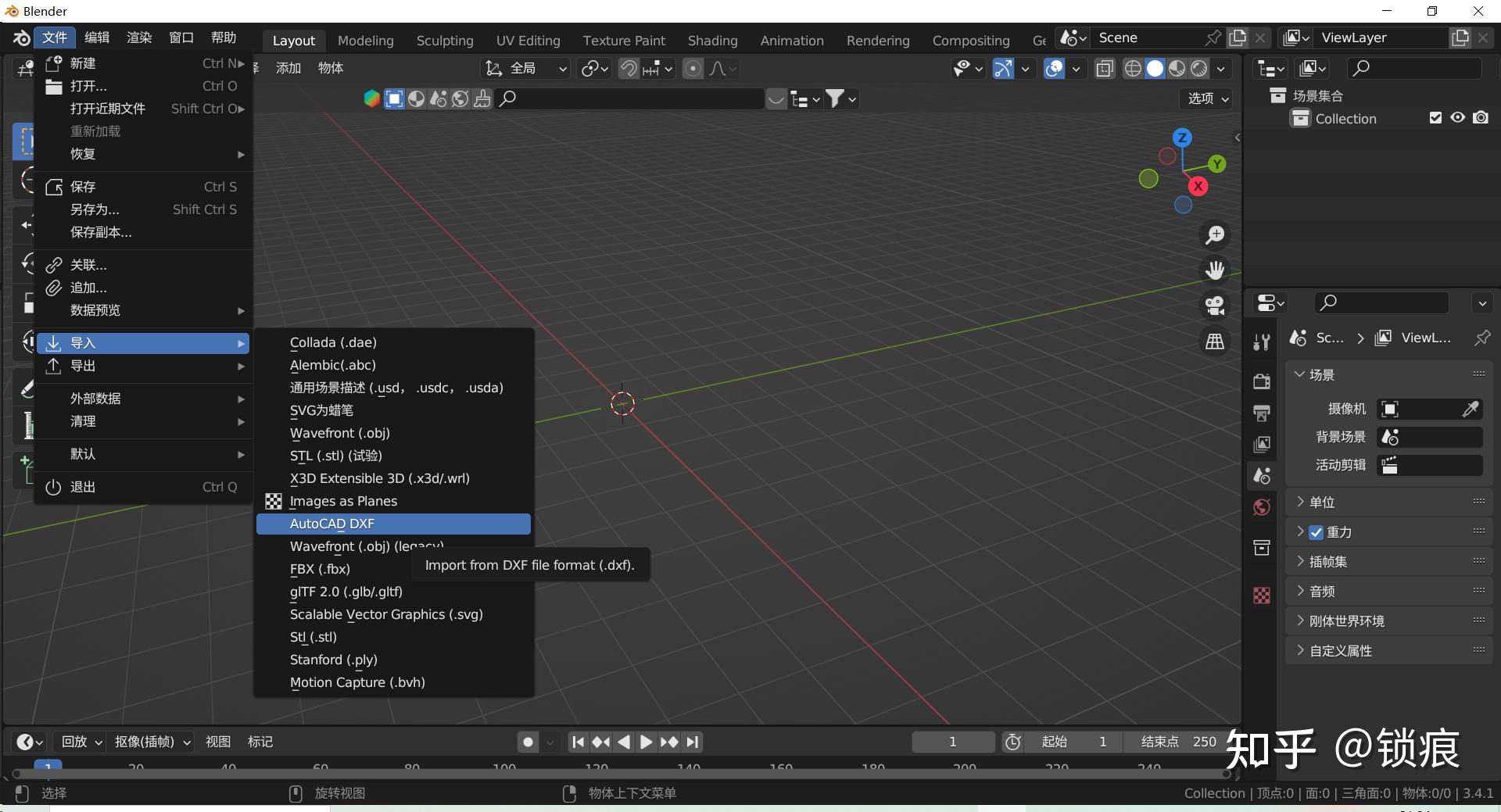Toggle viewability of the Collection in outliner
The height and width of the screenshot is (812, 1501).
pos(1457,117)
